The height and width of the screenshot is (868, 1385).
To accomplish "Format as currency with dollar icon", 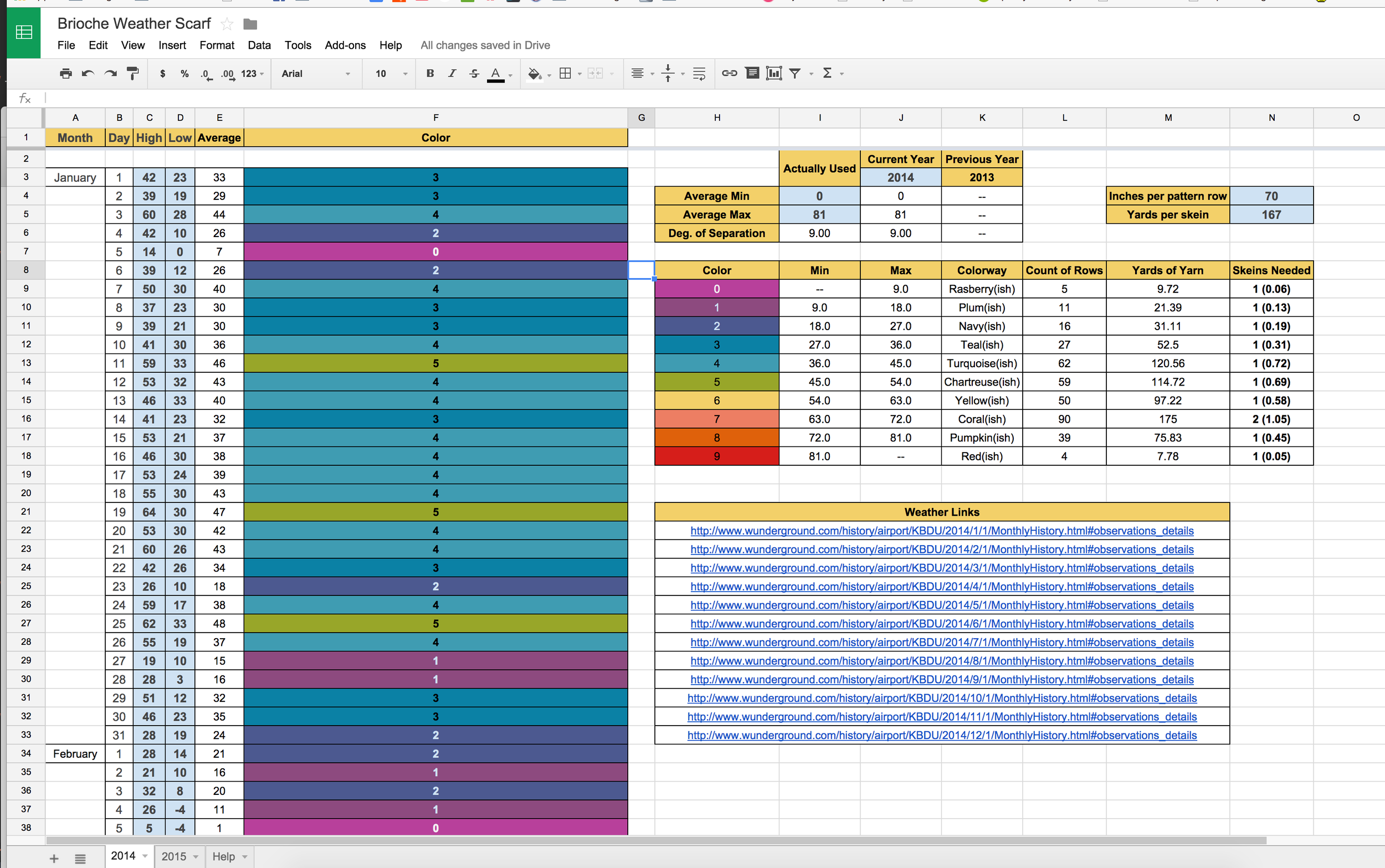I will 163,74.
